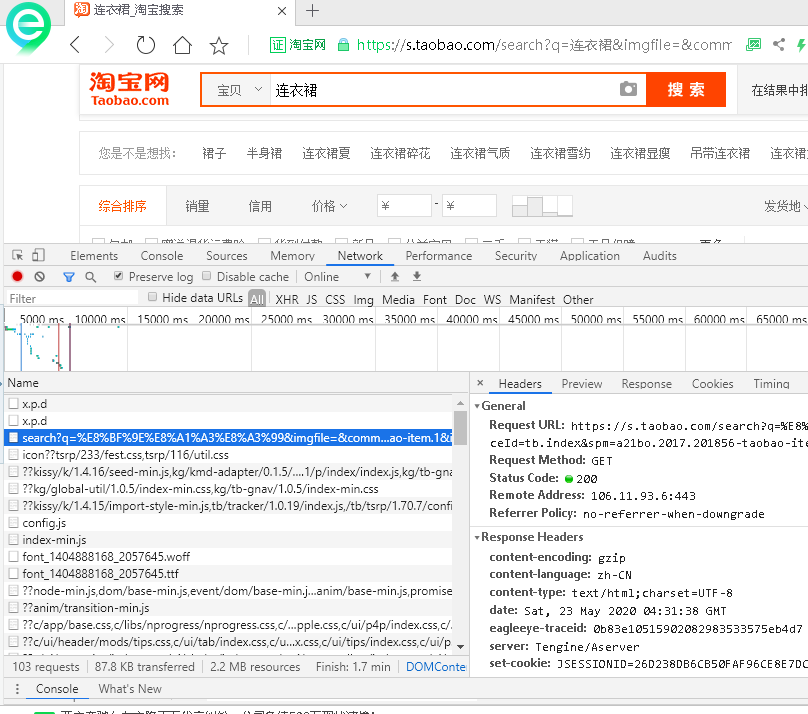Bookmark page with the star icon
This screenshot has height=714, width=808.
click(x=219, y=45)
